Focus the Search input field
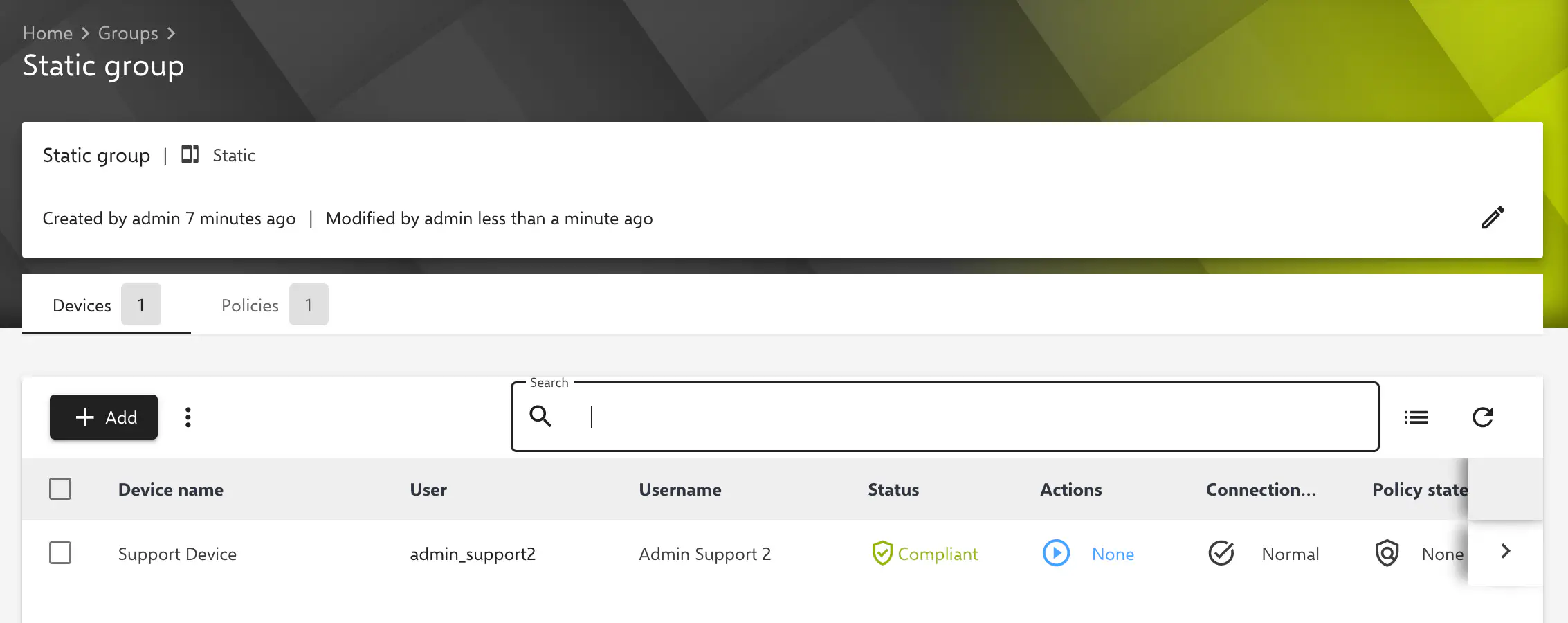This screenshot has height=623, width=1568. point(945,417)
